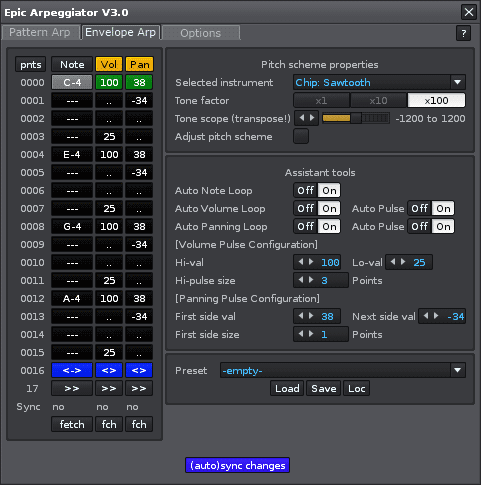Decrease Tone scope using left arrow
The width and height of the screenshot is (481, 485).
pyautogui.click(x=302, y=118)
